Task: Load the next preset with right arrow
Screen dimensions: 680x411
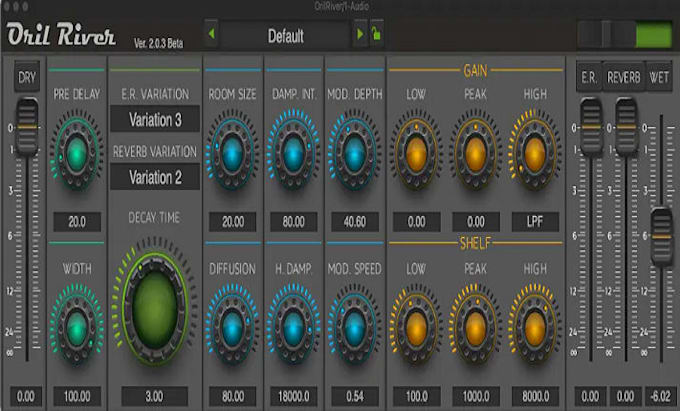Action: click(x=360, y=34)
